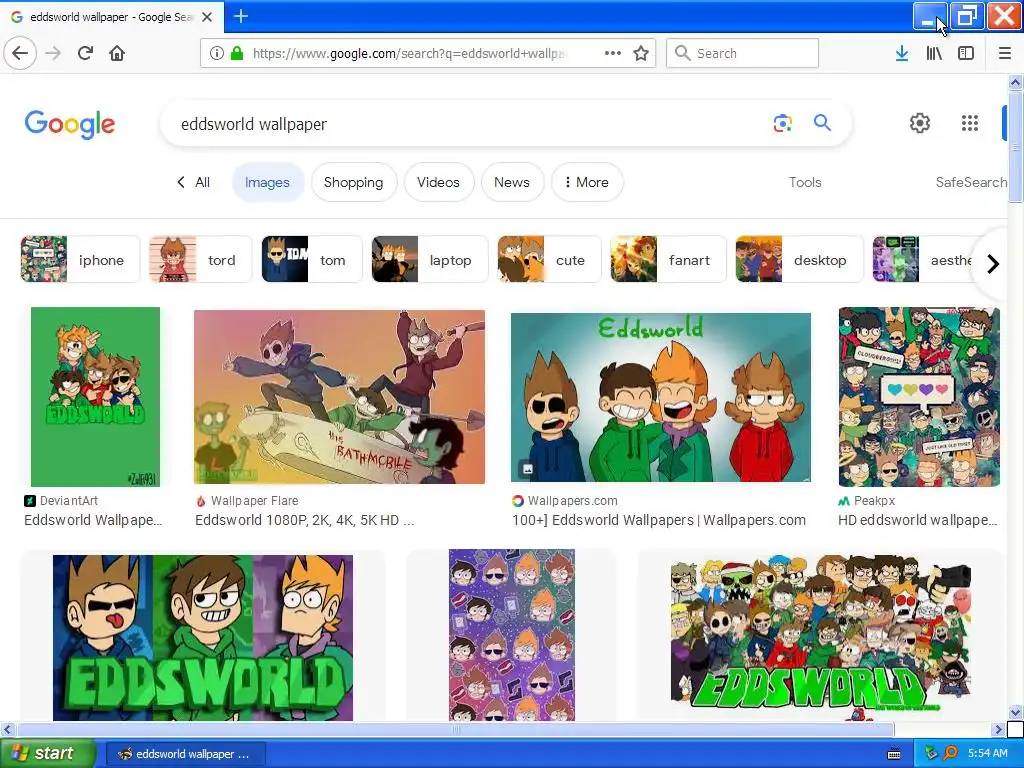This screenshot has height=768, width=1024.
Task: Open a new tab with plus button
Action: 240,16
